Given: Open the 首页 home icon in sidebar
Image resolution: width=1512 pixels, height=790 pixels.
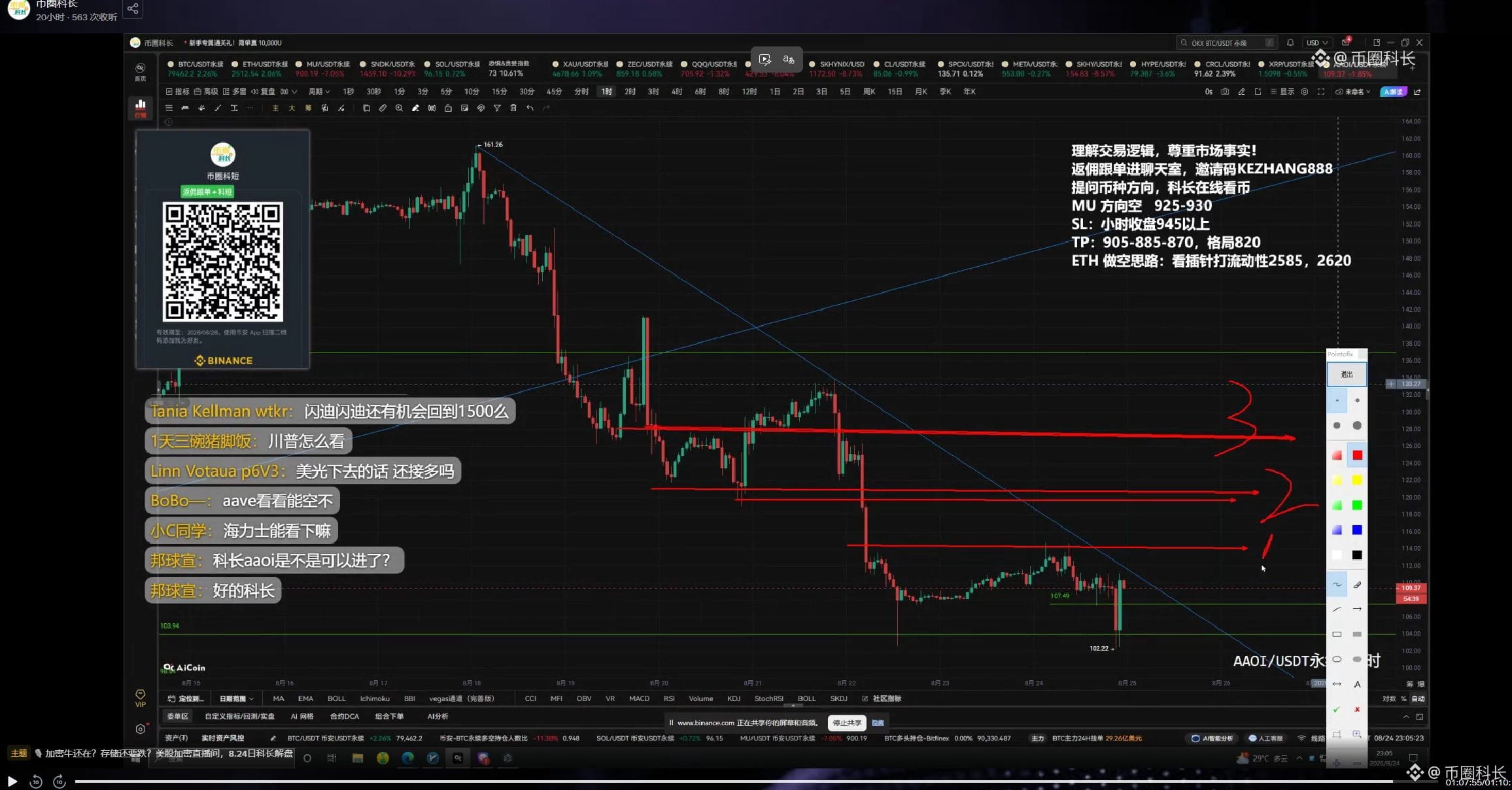Looking at the screenshot, I should pyautogui.click(x=140, y=71).
